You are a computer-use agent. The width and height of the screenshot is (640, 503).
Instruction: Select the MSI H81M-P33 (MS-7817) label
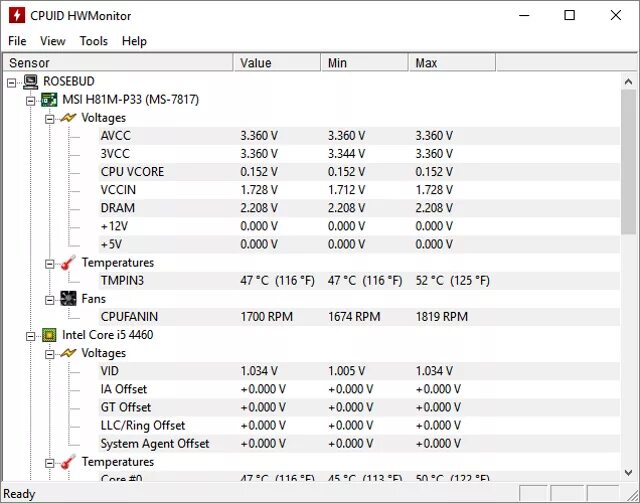131,100
